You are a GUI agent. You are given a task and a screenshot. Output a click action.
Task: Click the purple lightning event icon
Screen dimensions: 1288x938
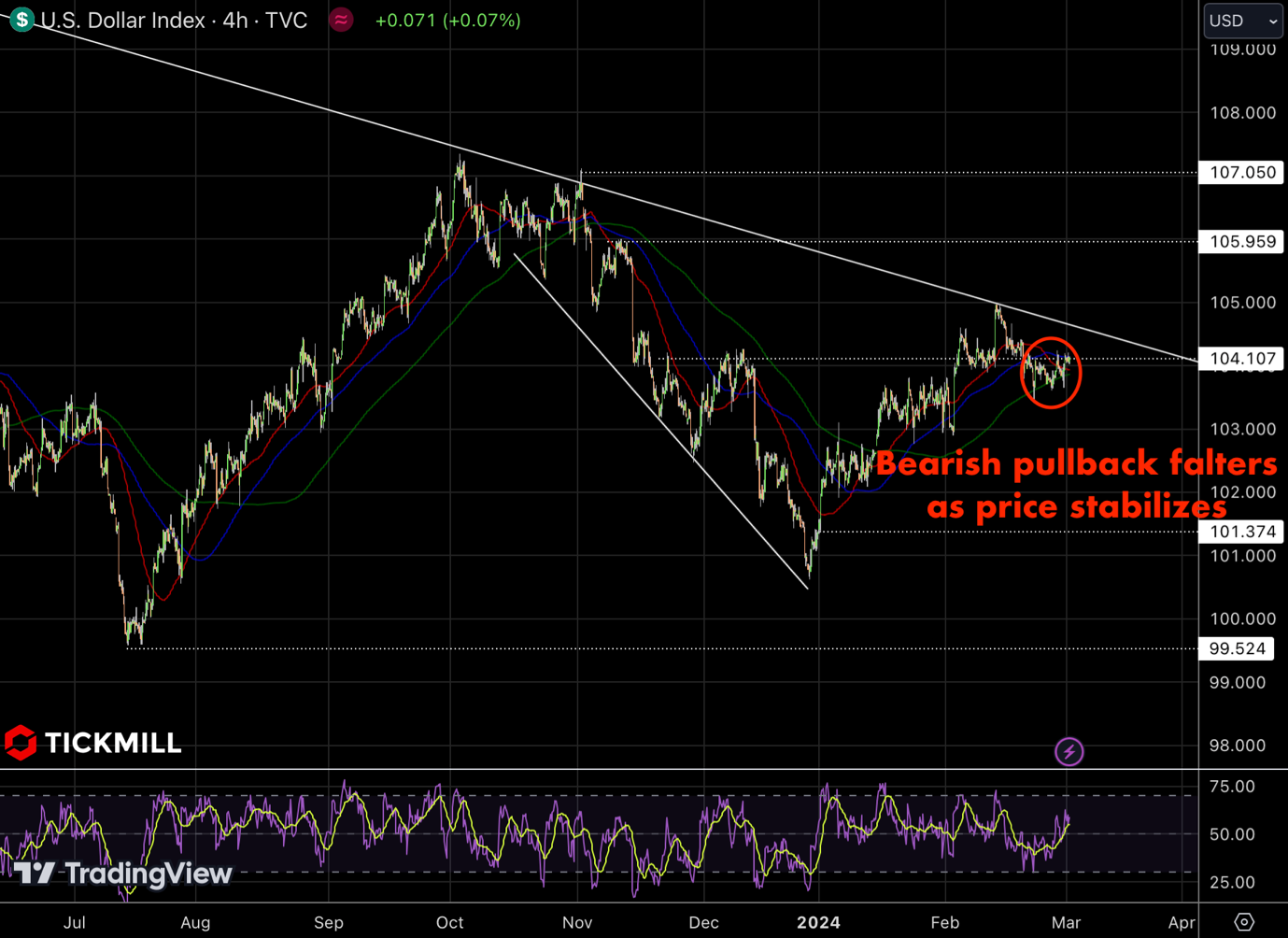1069,751
